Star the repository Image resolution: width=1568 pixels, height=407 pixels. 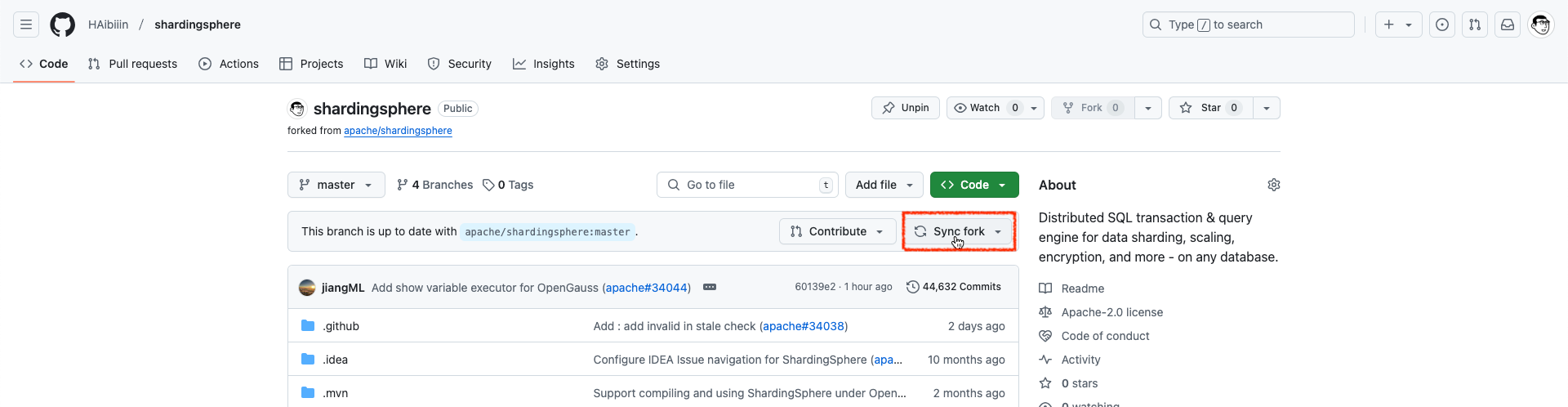[1210, 108]
